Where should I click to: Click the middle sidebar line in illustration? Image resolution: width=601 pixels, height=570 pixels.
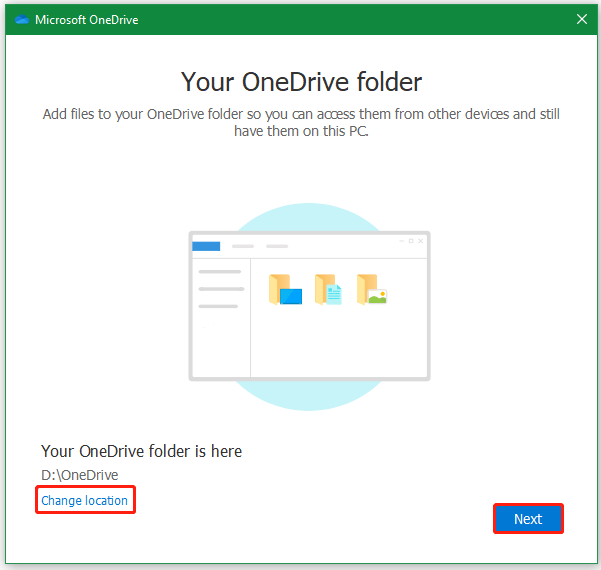click(x=220, y=289)
